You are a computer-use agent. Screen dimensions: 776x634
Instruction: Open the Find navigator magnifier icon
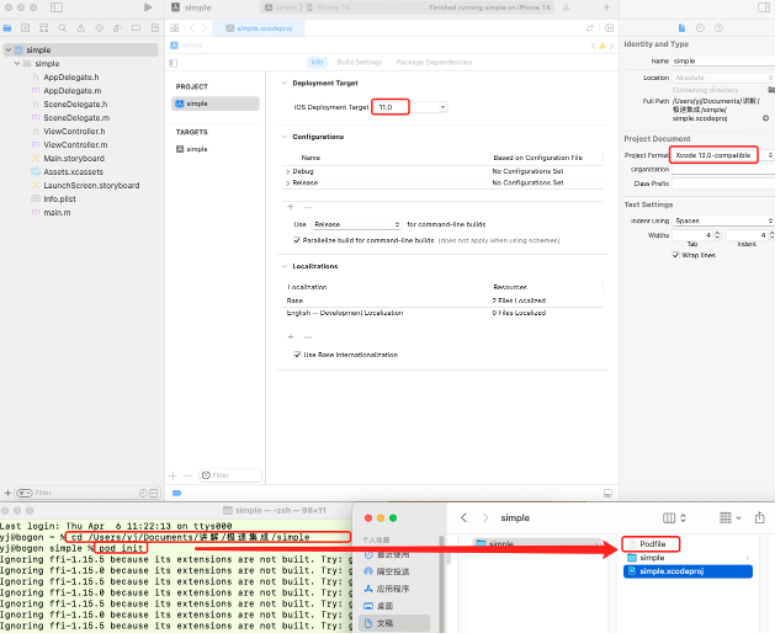coord(62,28)
